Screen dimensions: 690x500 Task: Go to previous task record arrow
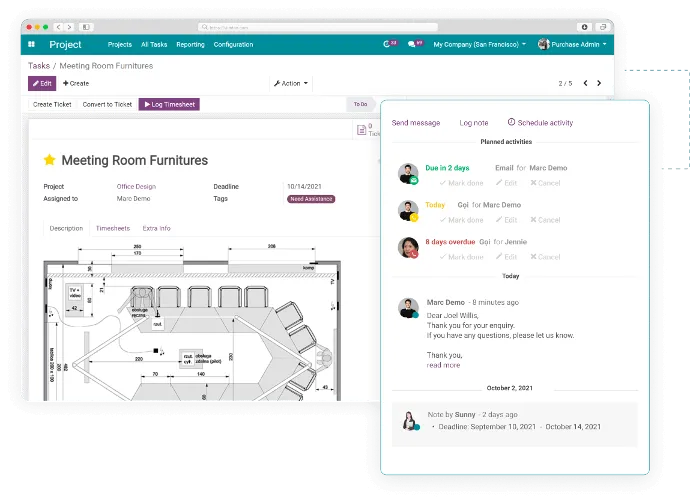585,83
